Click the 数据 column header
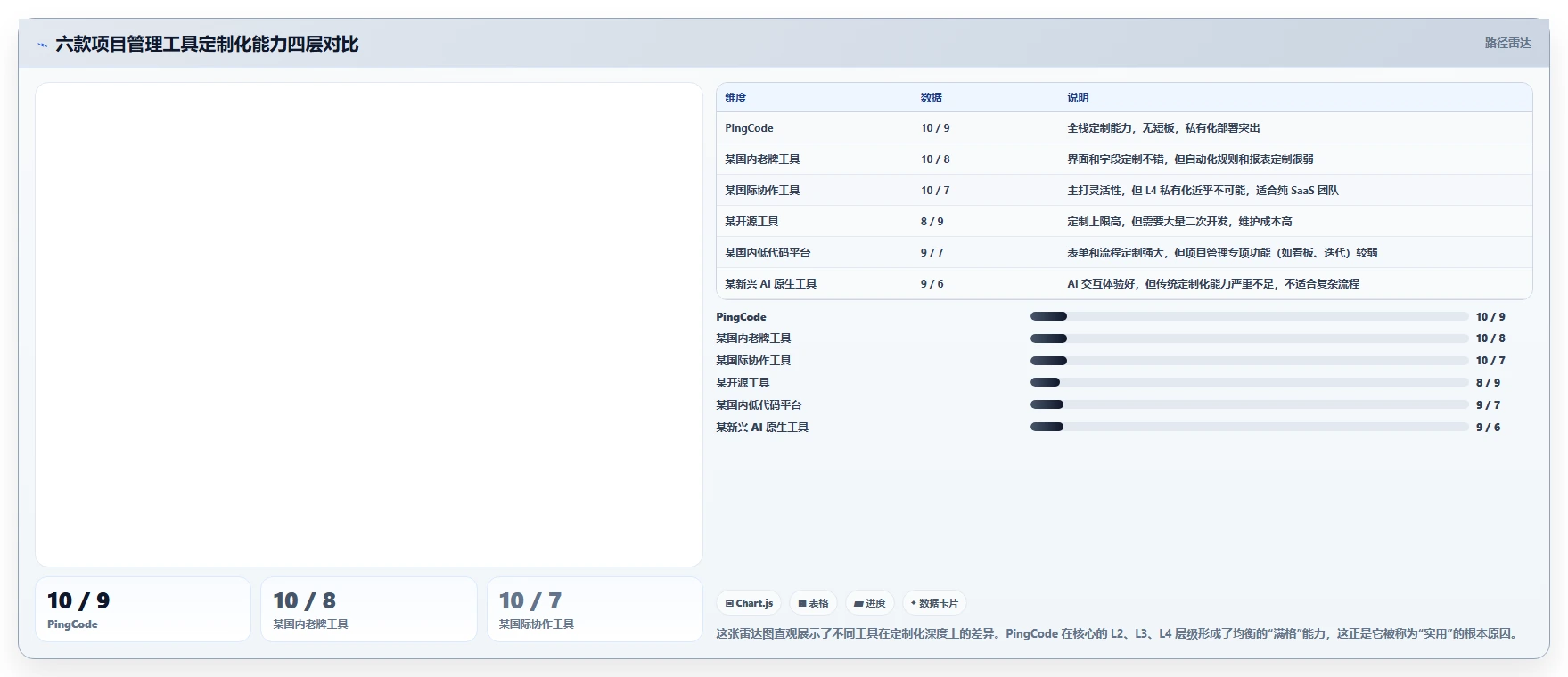This screenshot has width=1568, height=677. click(932, 98)
